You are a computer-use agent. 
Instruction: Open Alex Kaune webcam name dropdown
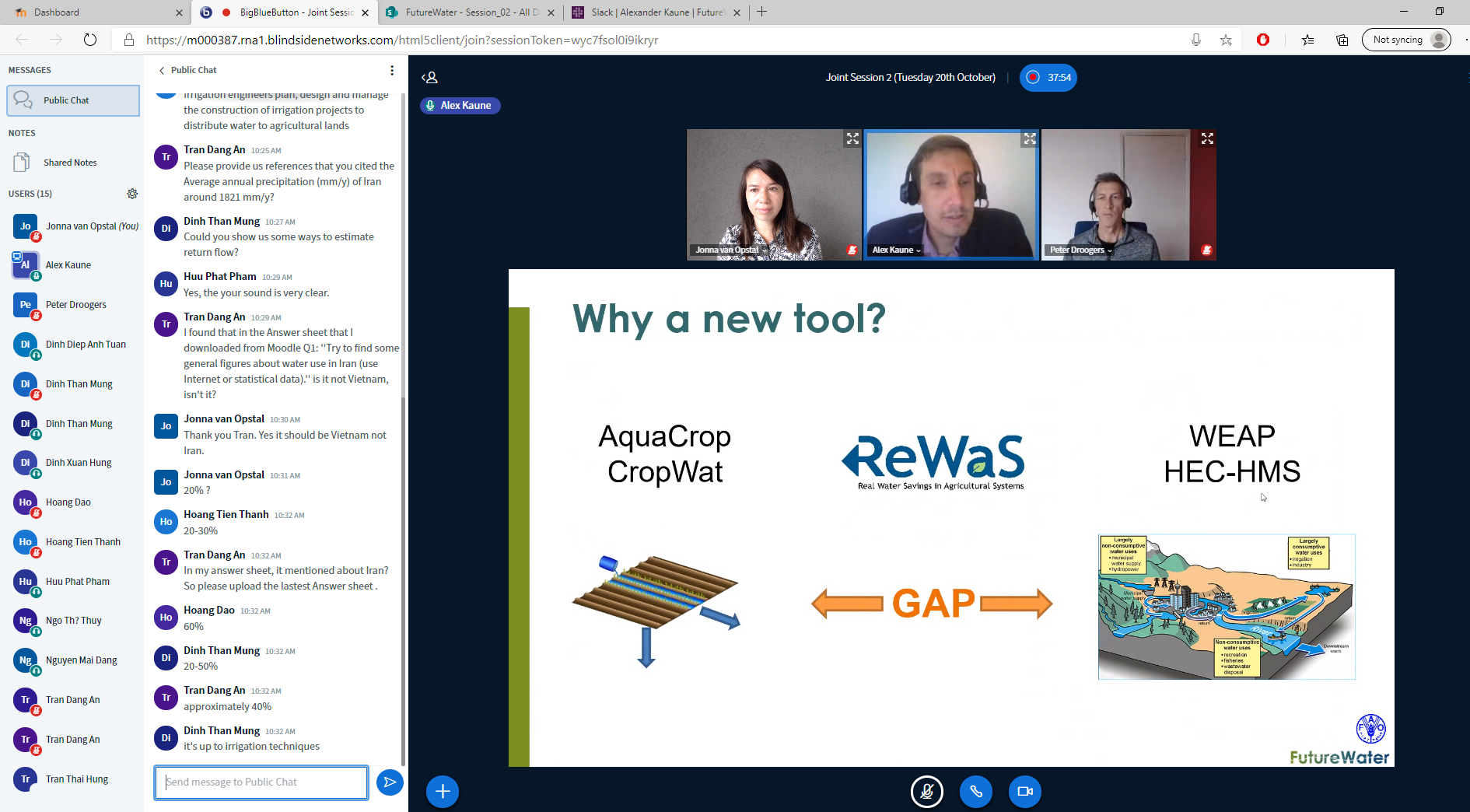(897, 250)
